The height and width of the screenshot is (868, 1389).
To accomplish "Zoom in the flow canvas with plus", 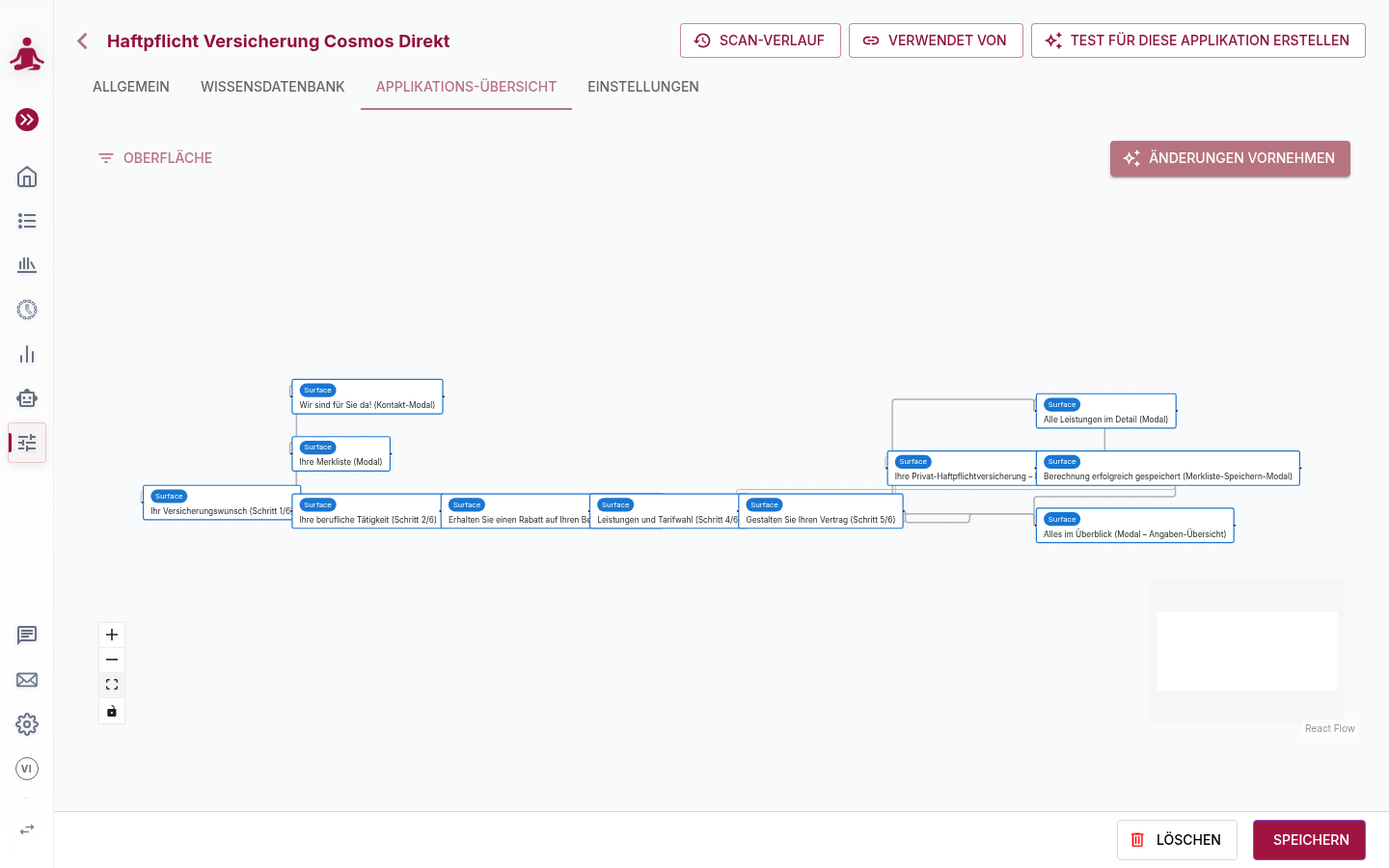I will click(x=112, y=635).
